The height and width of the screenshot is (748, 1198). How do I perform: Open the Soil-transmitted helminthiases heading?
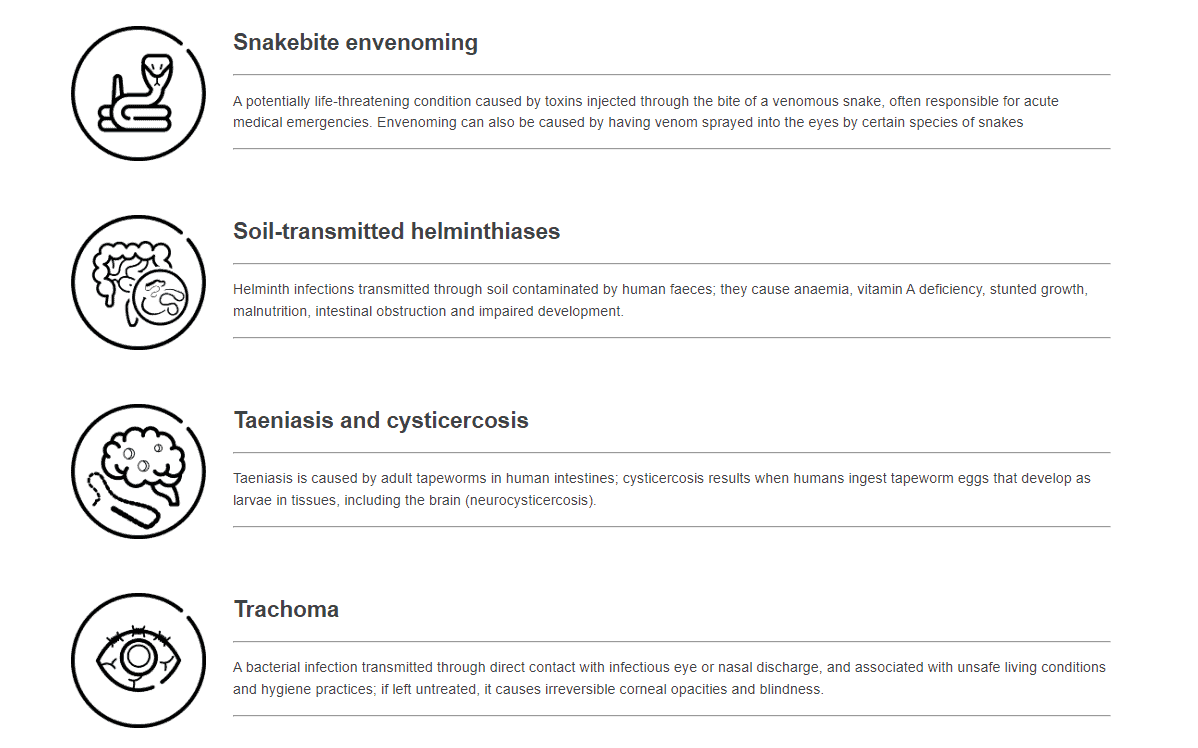[x=397, y=231]
